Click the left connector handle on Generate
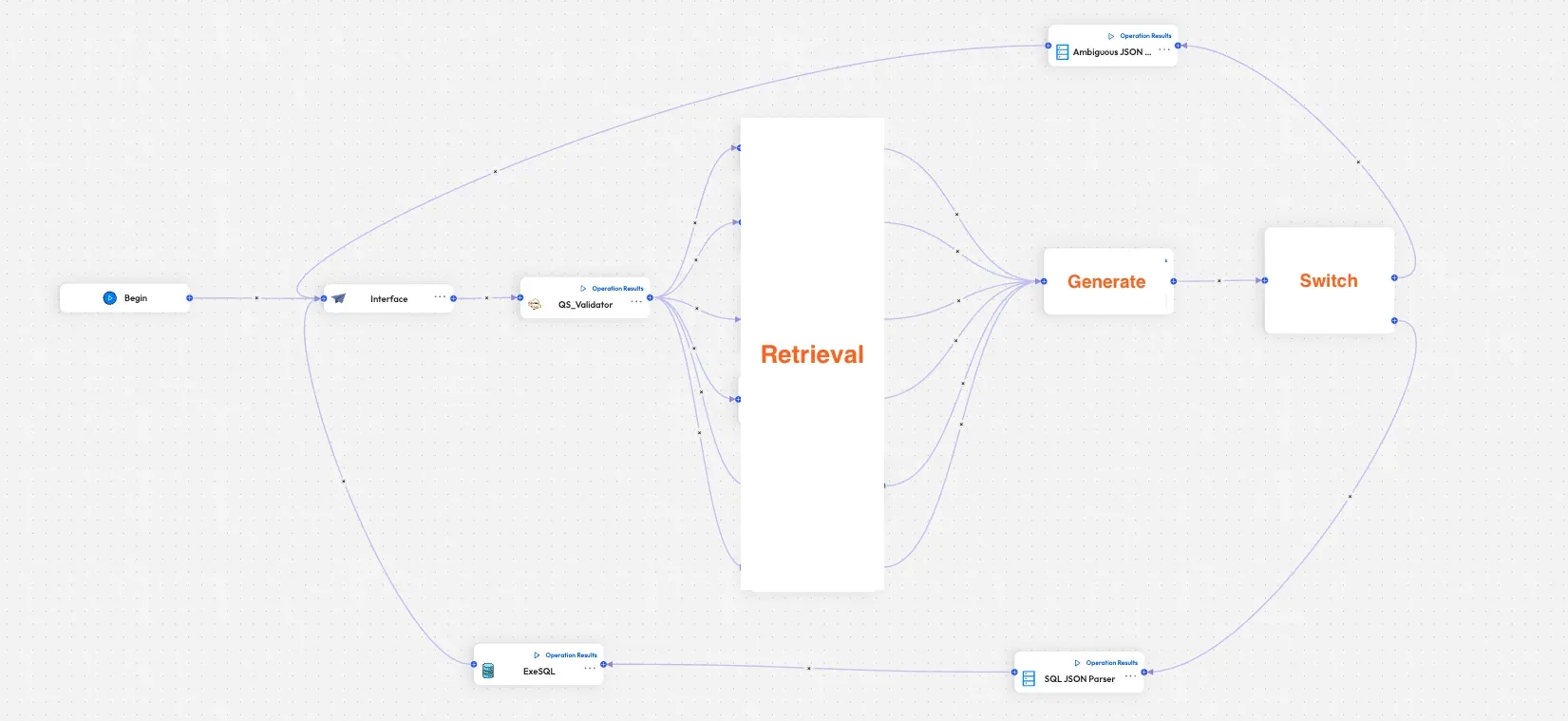1568x721 pixels. [1043, 281]
